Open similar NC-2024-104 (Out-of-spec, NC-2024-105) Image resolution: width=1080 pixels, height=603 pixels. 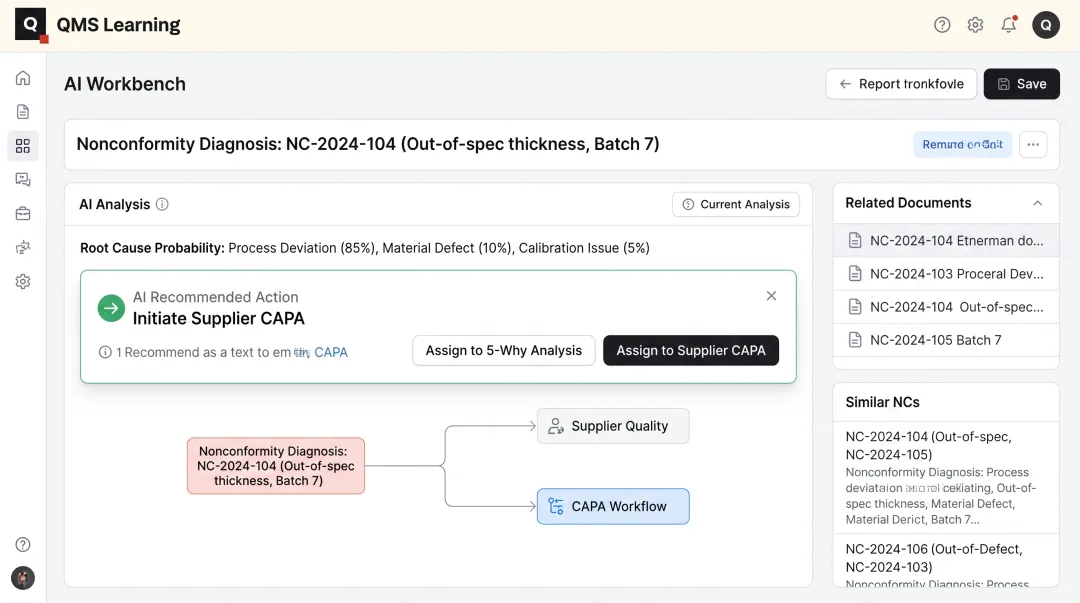(x=946, y=478)
